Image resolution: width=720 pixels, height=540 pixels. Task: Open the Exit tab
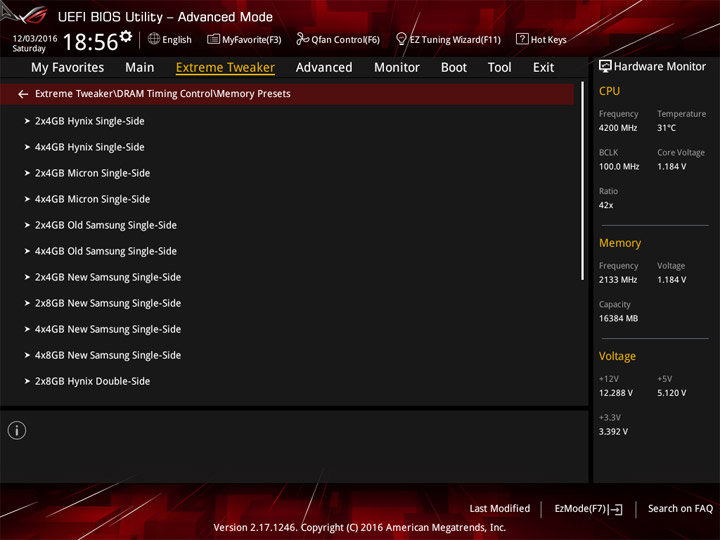[x=543, y=68]
